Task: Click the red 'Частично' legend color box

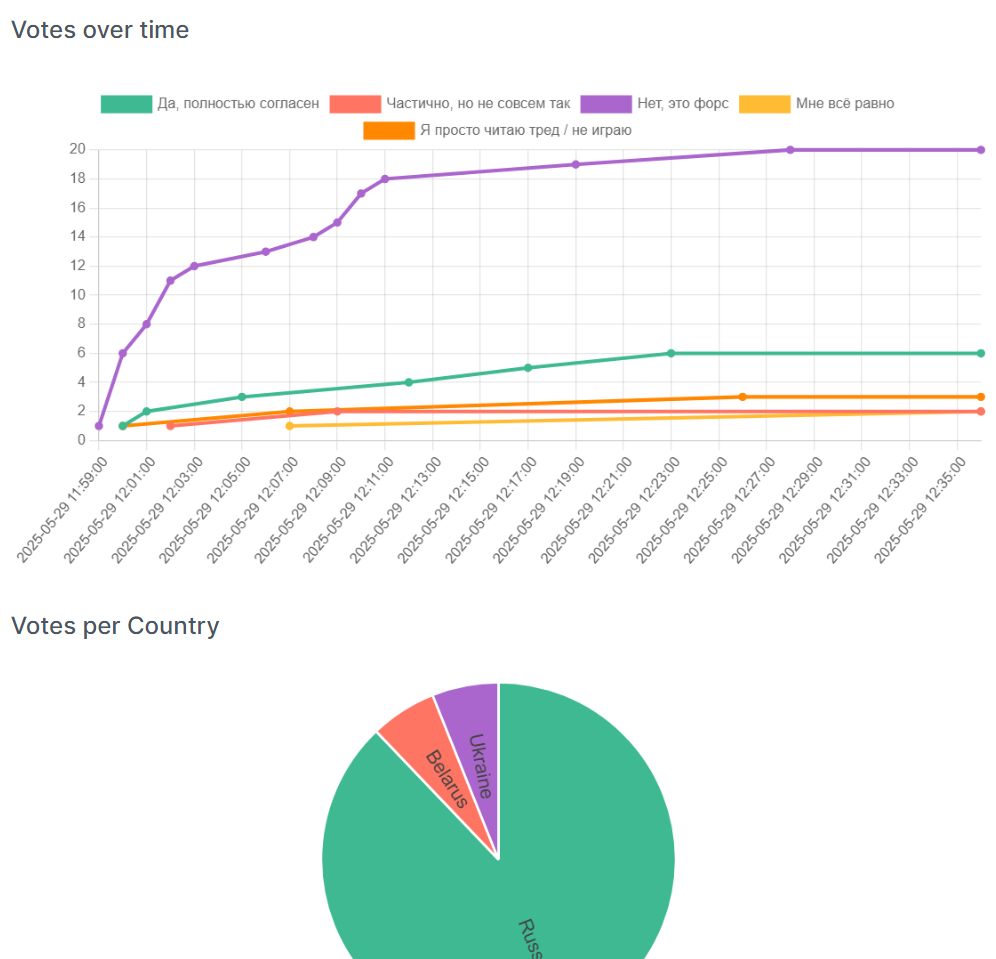Action: click(x=355, y=104)
